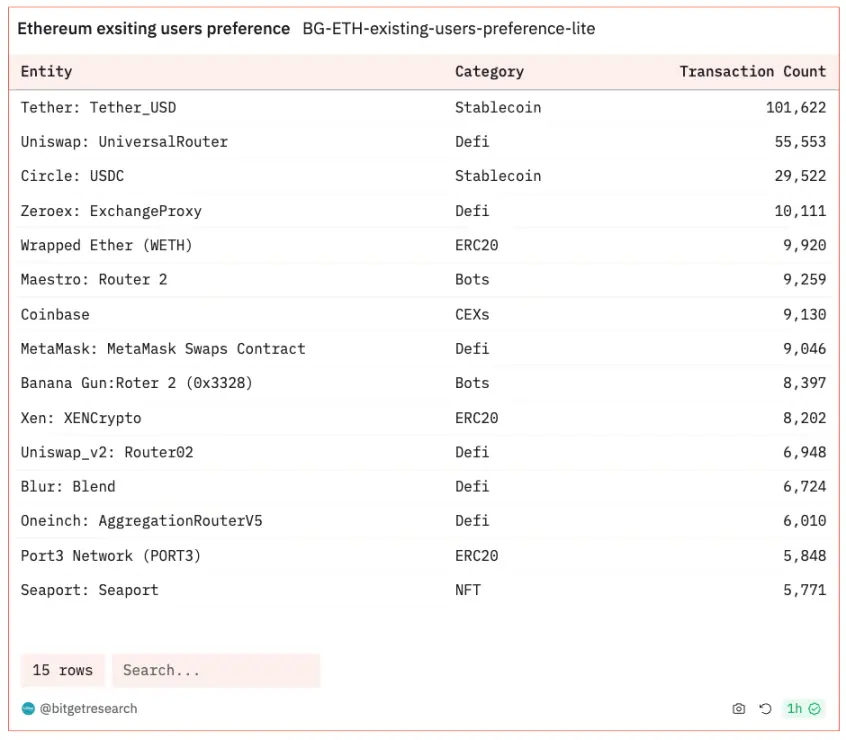The width and height of the screenshot is (846, 740).
Task: Select the Uniswap: UniversalRouter entity cell
Action: point(124,142)
